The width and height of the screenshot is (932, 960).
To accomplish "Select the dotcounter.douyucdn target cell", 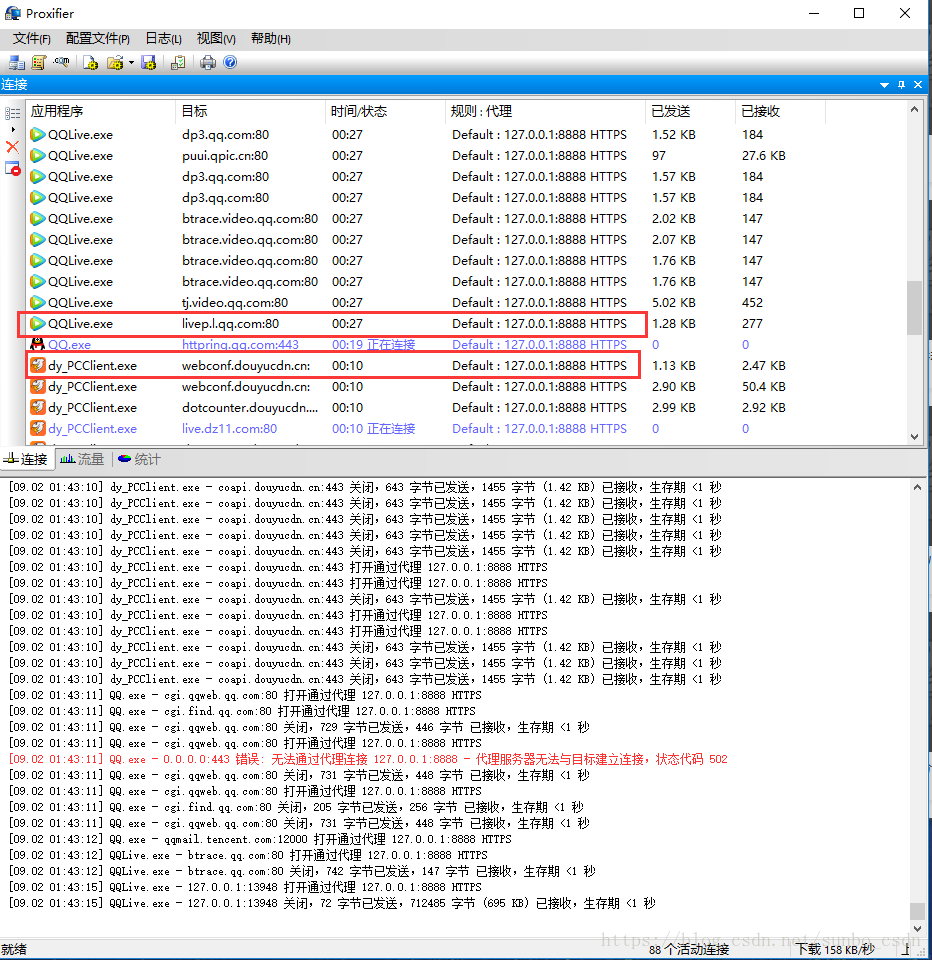I will point(250,407).
